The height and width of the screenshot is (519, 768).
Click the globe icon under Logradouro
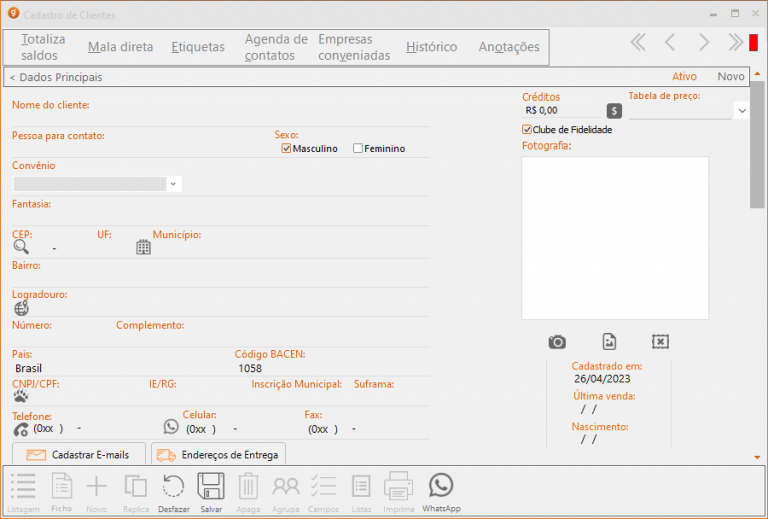pos(21,308)
